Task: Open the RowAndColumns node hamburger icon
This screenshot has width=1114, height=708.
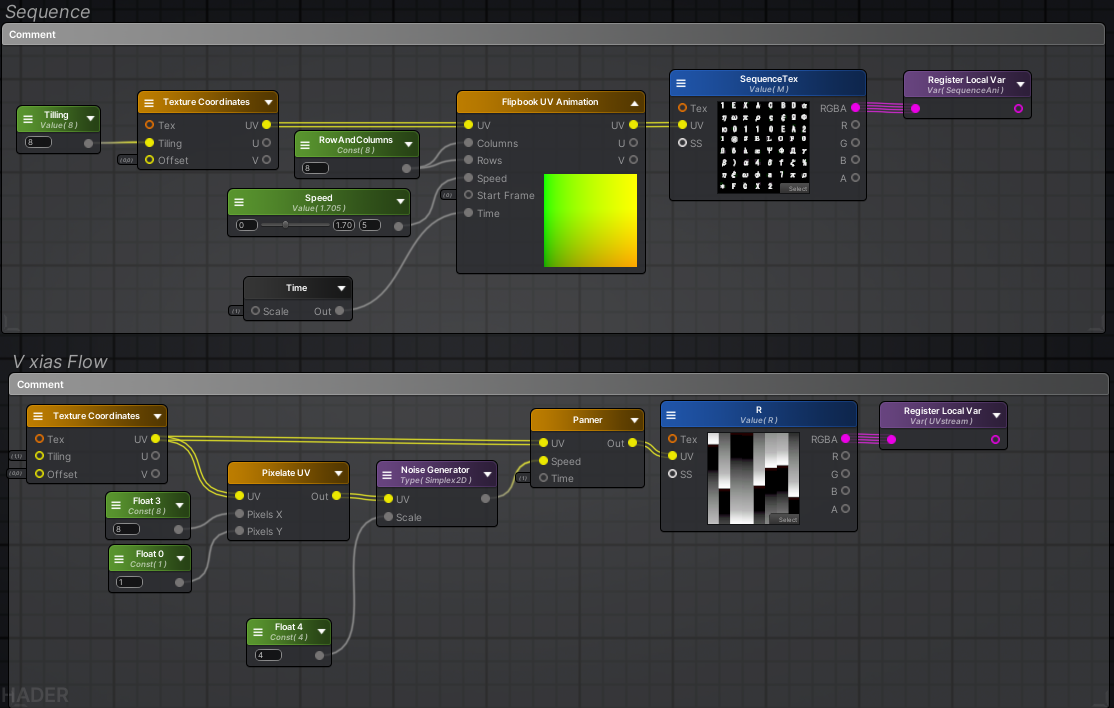Action: [x=305, y=145]
